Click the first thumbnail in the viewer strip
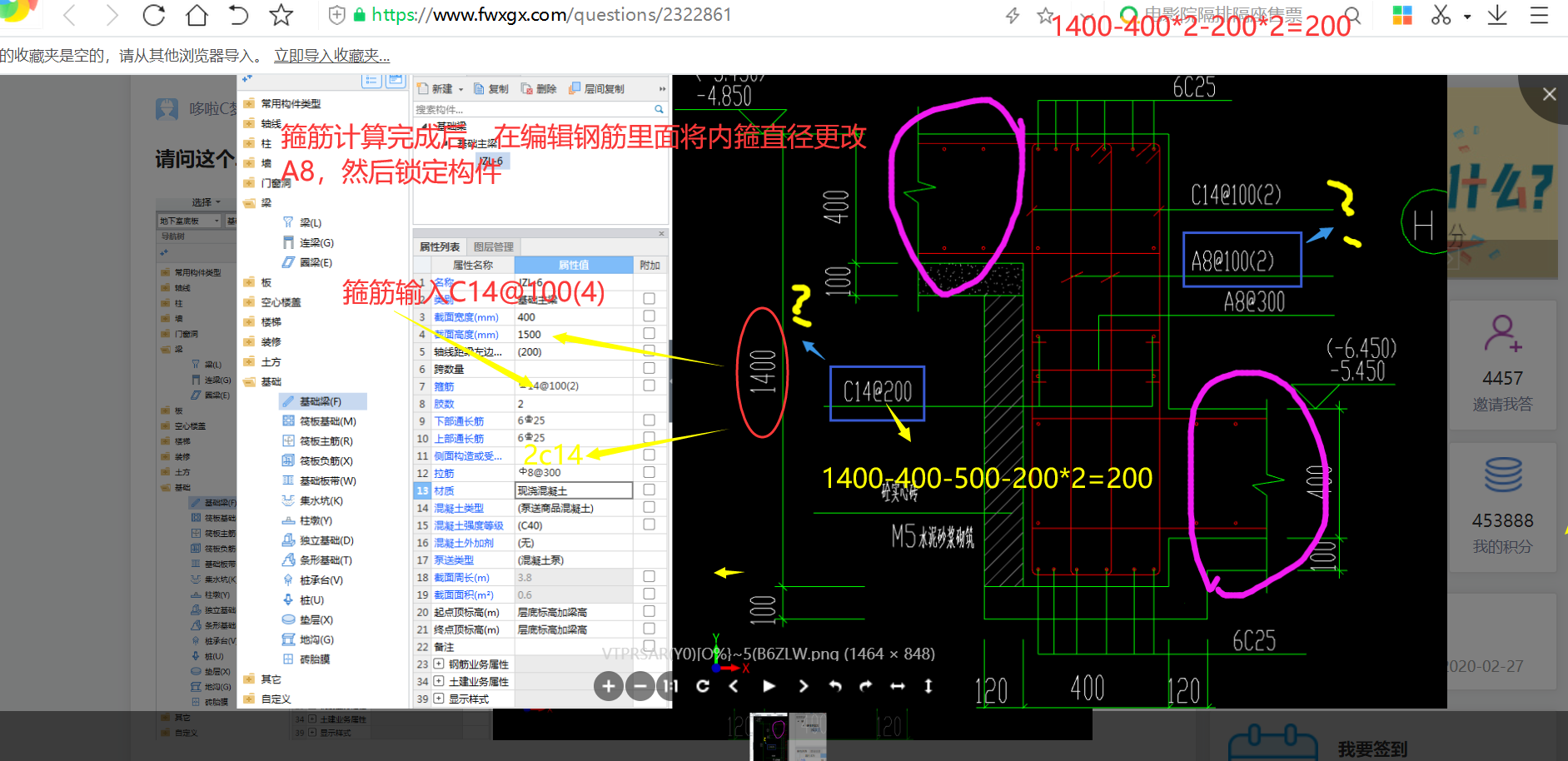The image size is (1568, 761). [x=769, y=737]
